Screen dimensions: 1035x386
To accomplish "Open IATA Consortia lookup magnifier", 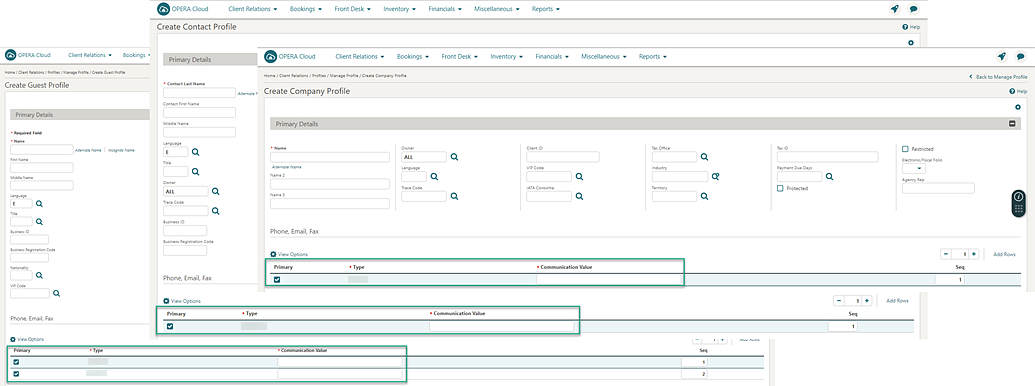I will pos(579,197).
